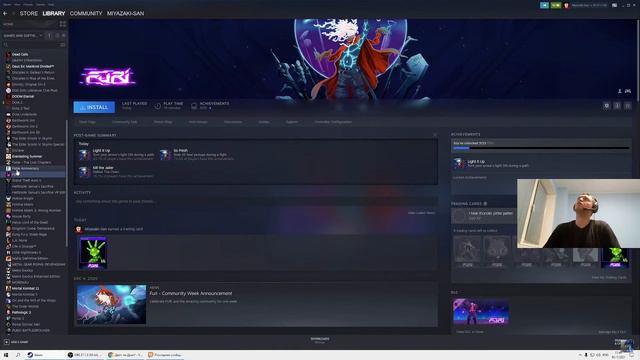640x360 pixels.
Task: Click Add a Game plus icon
Action: click(x=7, y=342)
